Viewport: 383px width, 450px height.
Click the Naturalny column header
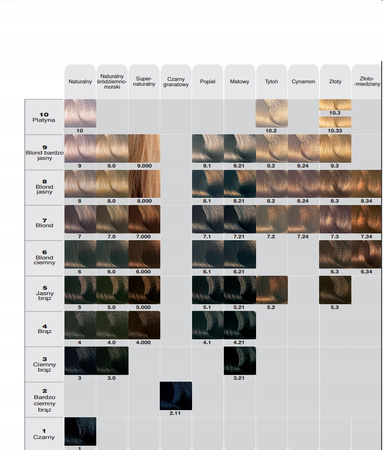point(80,82)
